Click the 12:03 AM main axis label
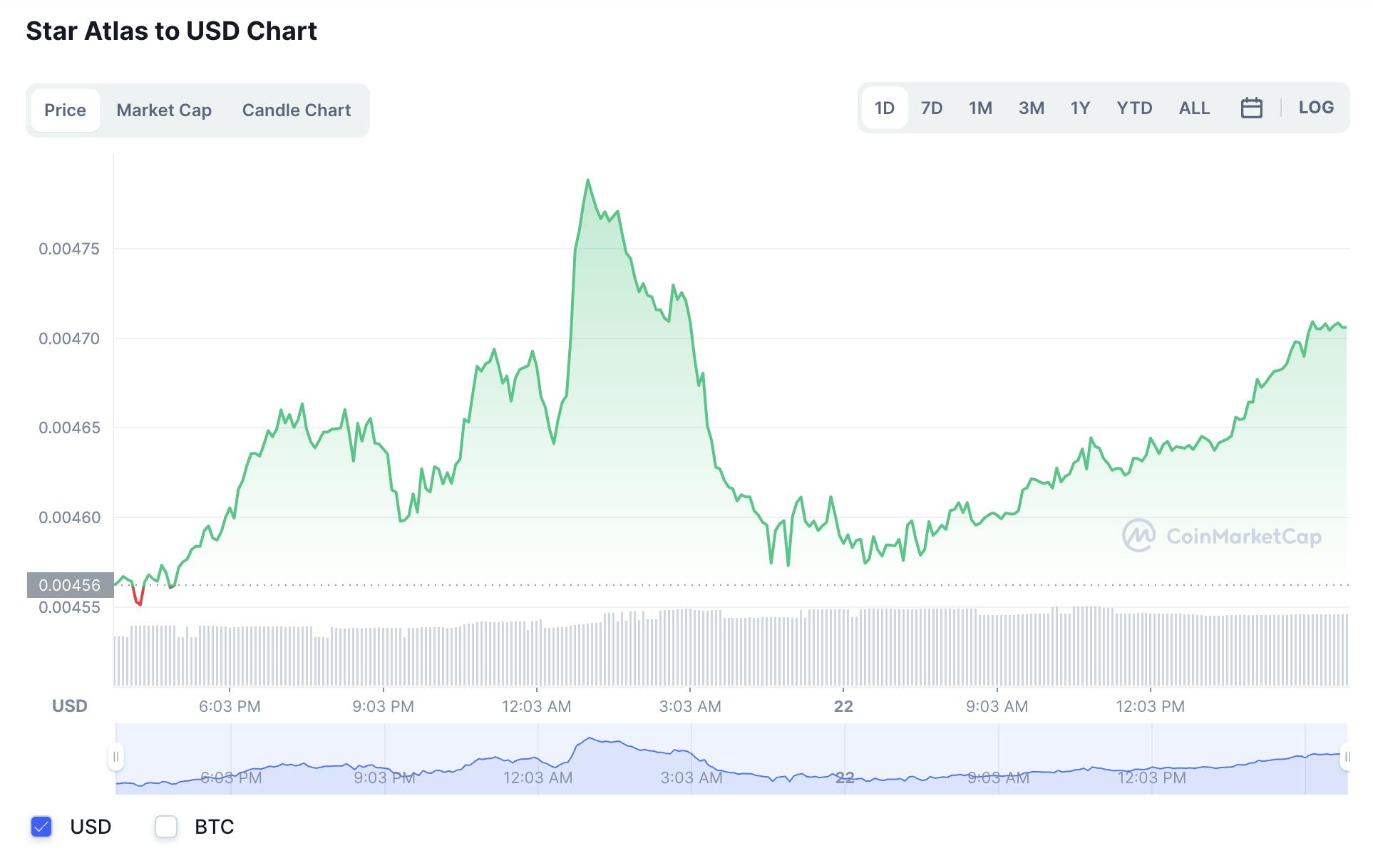Image resolution: width=1373 pixels, height=868 pixels. point(536,706)
